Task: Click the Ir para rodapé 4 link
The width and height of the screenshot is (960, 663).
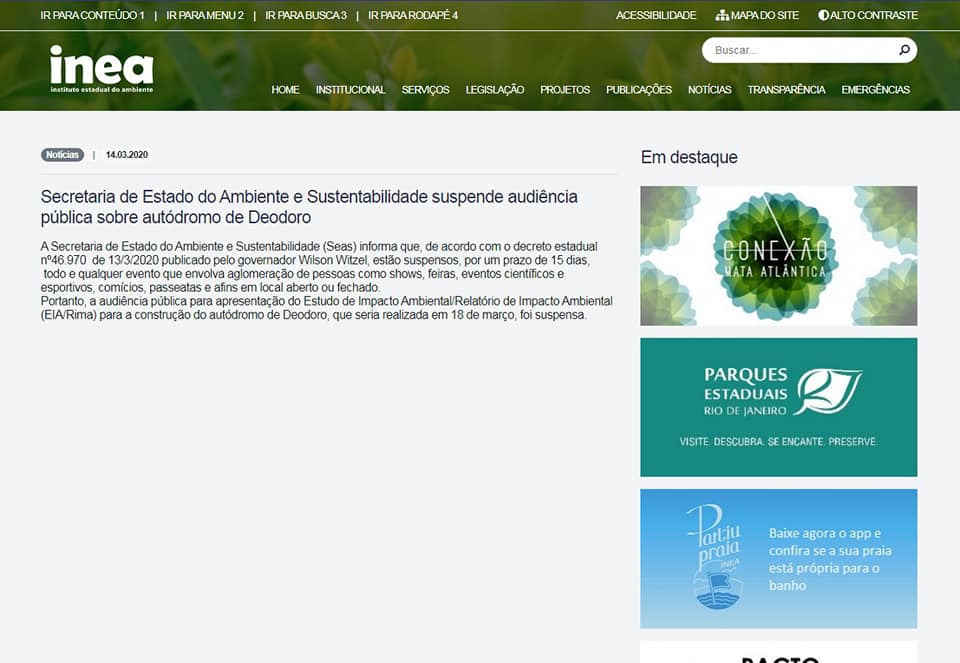Action: point(413,16)
